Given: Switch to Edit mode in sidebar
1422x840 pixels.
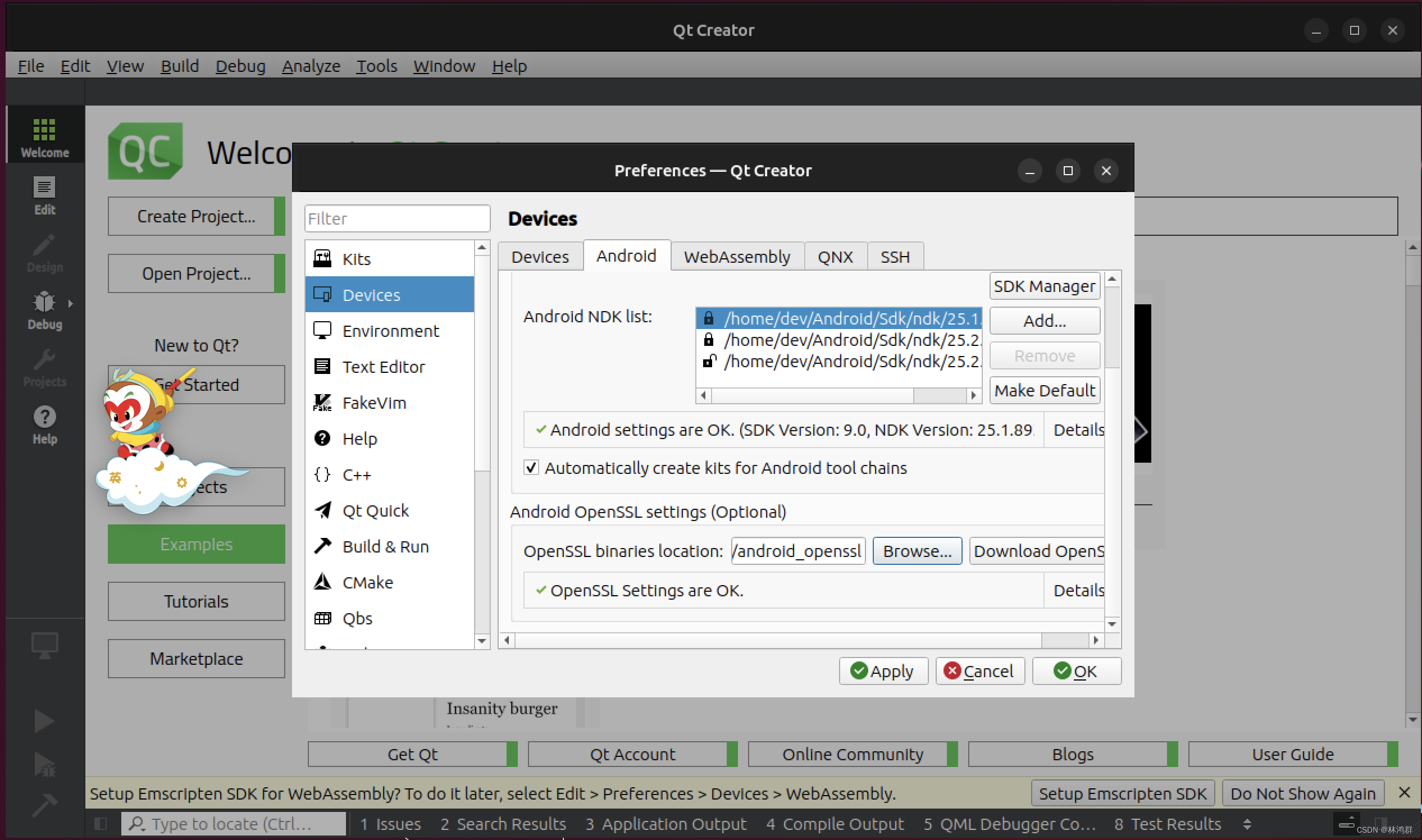Looking at the screenshot, I should tap(45, 195).
